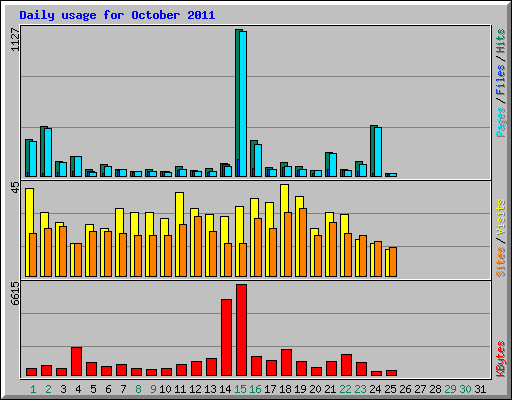Viewport: 512px width, 400px height.
Task: Click day label 12 on the x-axis
Action: coord(195,389)
